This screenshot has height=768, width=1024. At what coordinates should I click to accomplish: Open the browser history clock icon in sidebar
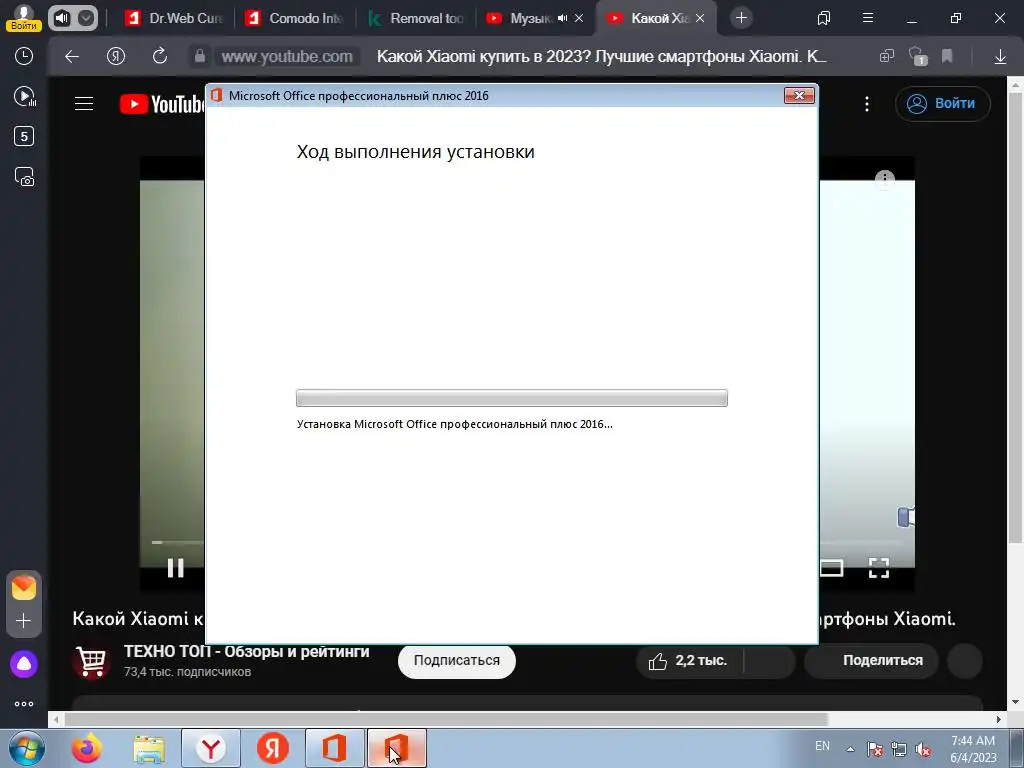24,56
